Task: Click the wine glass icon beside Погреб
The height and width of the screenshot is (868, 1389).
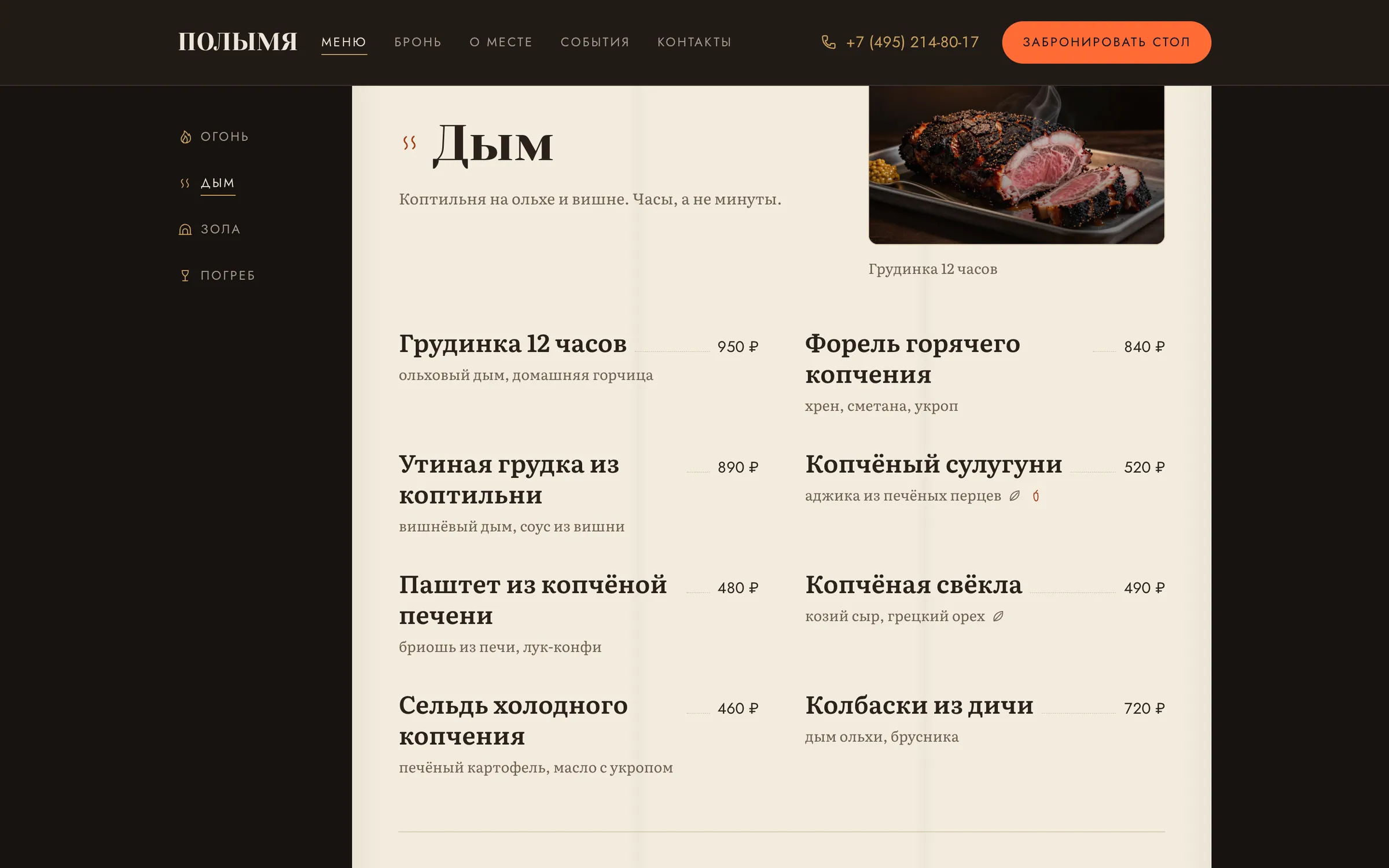Action: [x=185, y=276]
